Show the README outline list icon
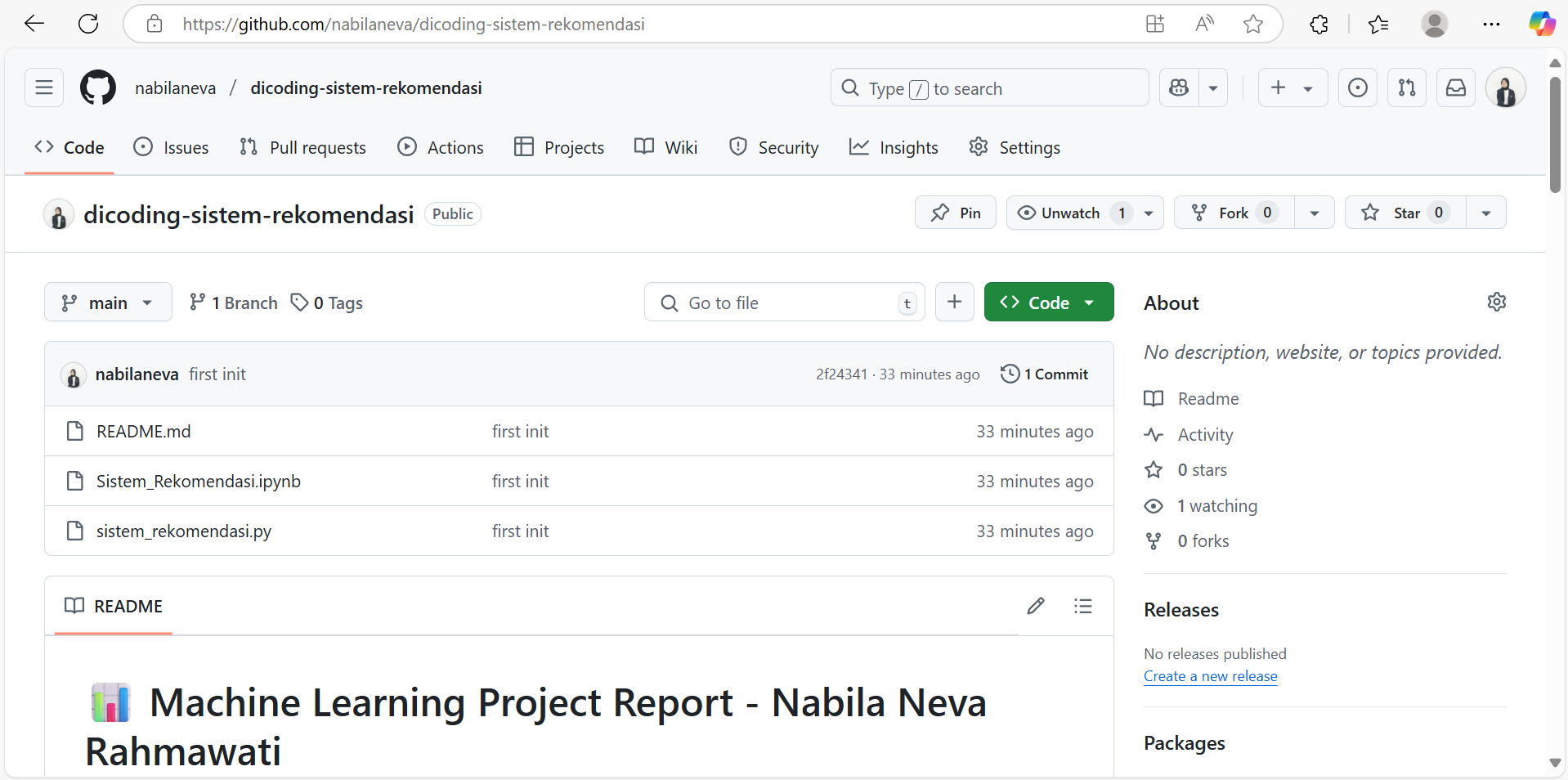This screenshot has width=1568, height=780. coord(1083,606)
